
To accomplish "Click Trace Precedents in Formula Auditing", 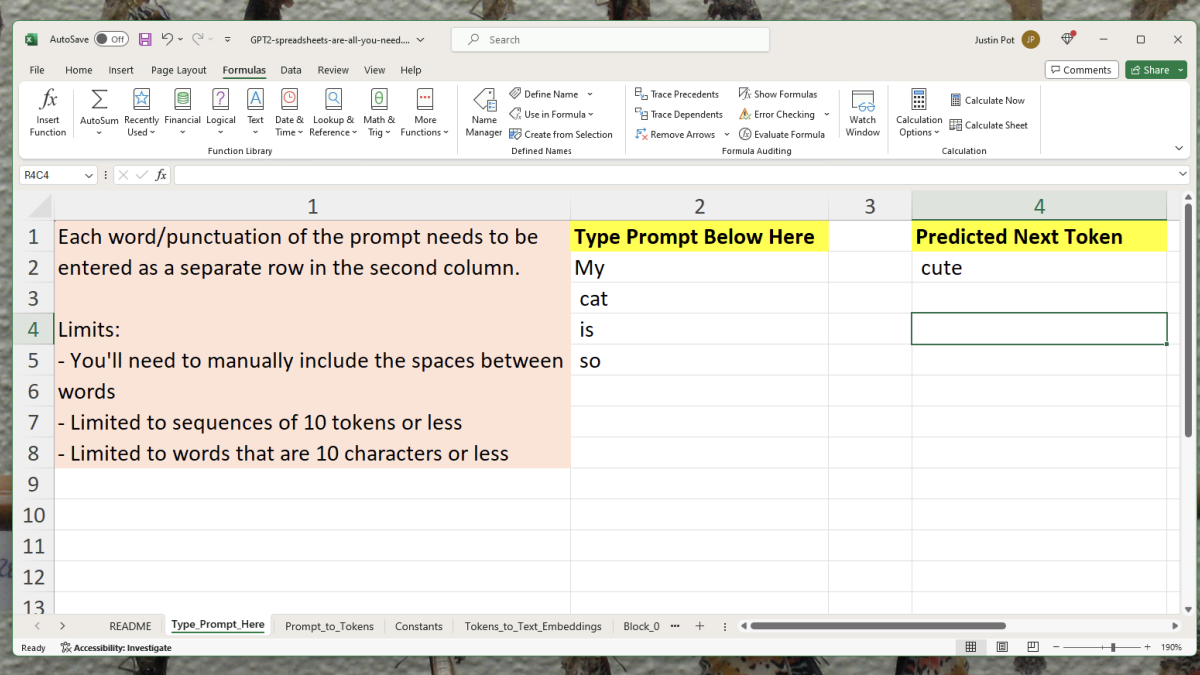I will [x=677, y=94].
